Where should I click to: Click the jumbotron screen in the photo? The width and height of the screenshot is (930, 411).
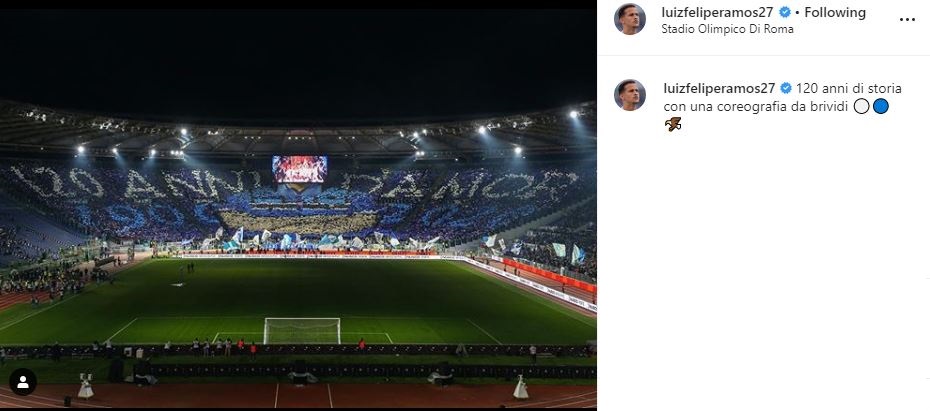(300, 169)
